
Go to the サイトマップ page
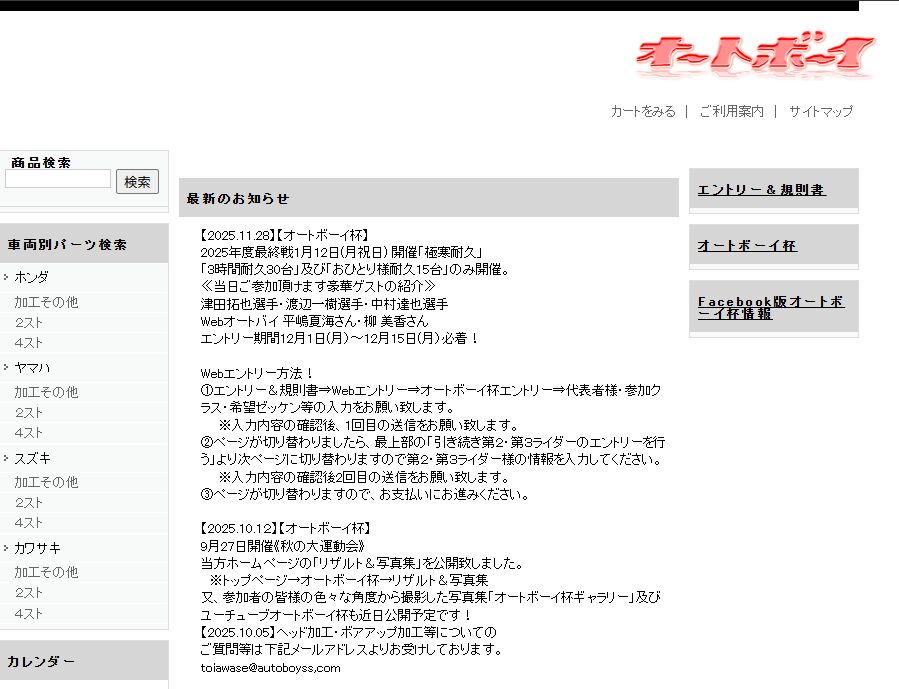(x=820, y=112)
